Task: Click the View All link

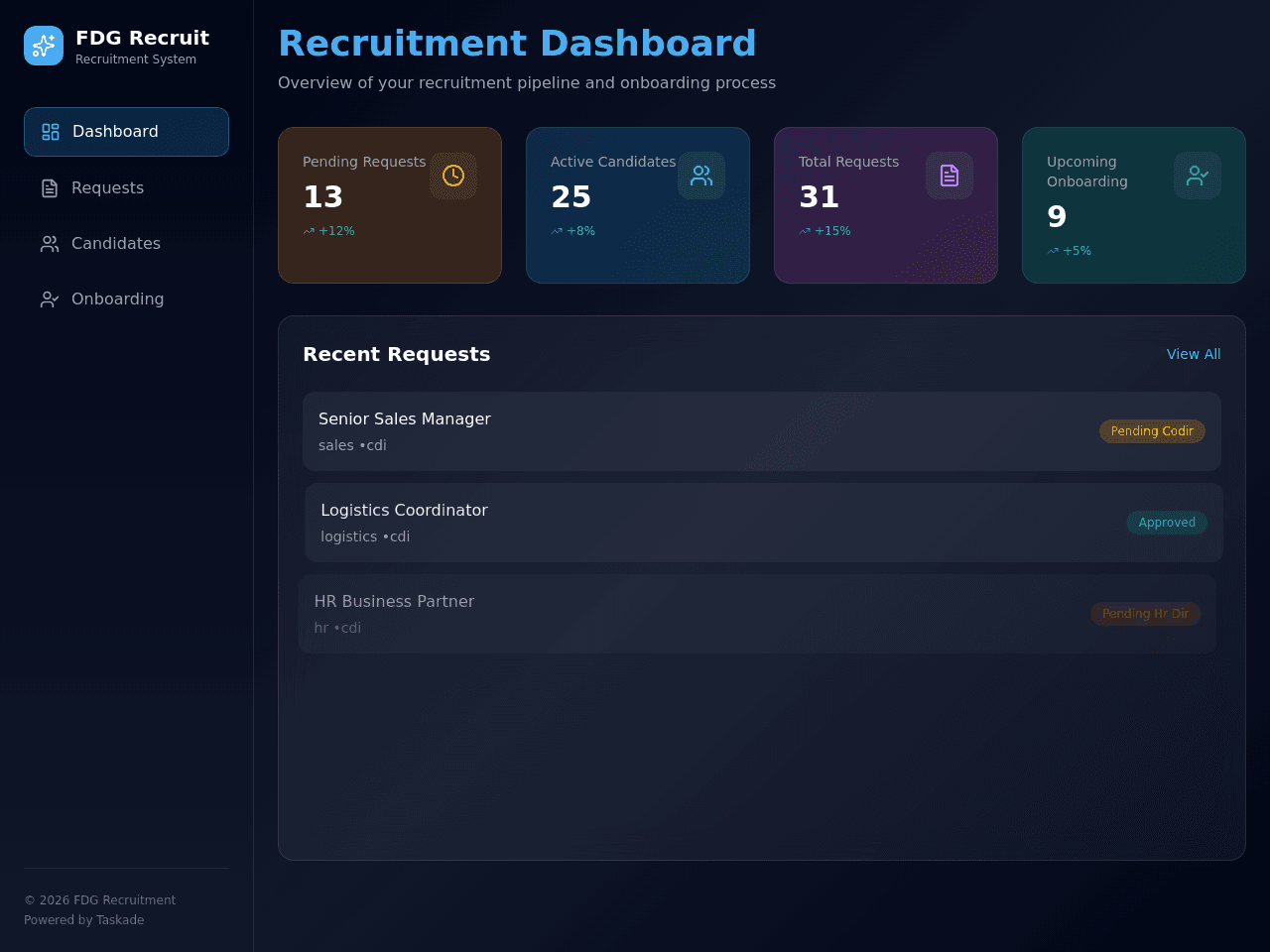Action: pyautogui.click(x=1194, y=354)
